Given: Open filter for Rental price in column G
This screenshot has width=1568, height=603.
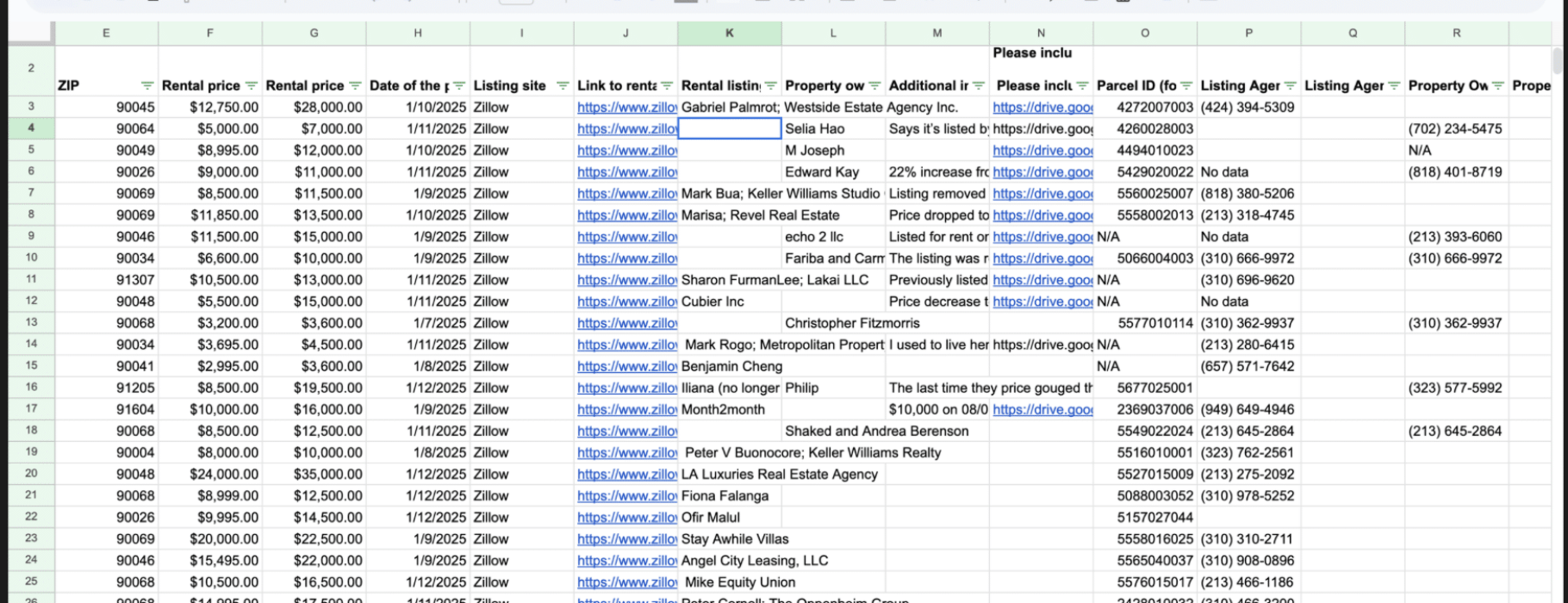Looking at the screenshot, I should 355,85.
